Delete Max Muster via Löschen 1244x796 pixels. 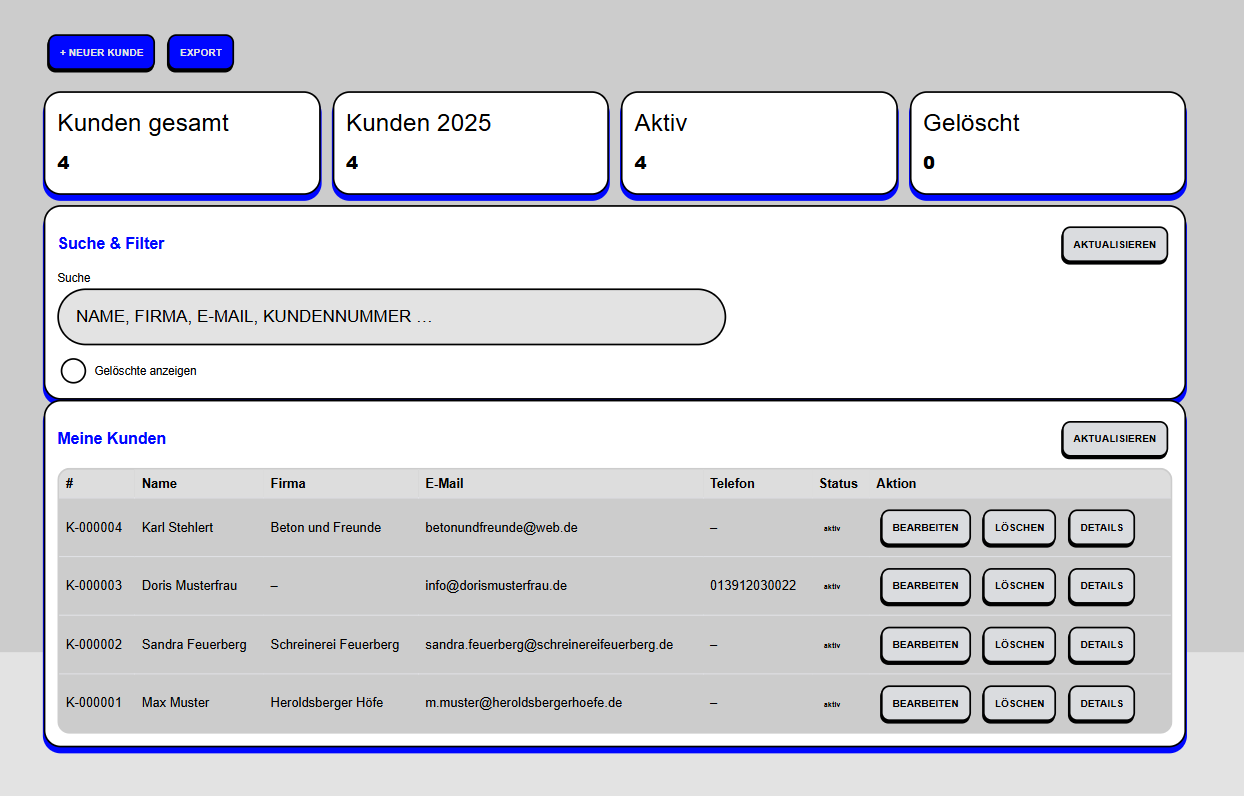pyautogui.click(x=1019, y=704)
